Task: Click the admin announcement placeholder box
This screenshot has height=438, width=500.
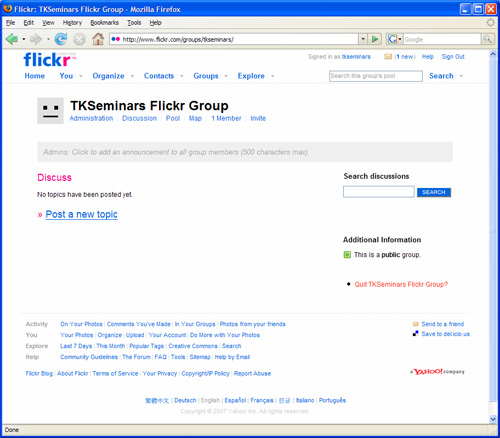Action: coord(245,152)
